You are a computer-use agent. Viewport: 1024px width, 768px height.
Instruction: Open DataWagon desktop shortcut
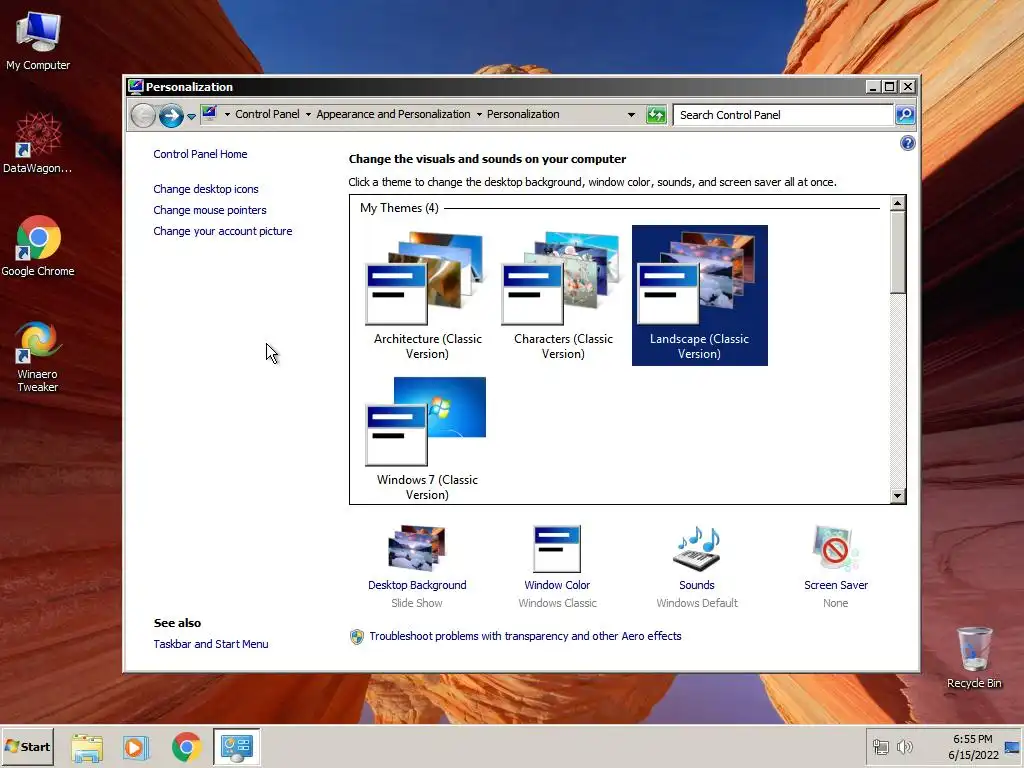[x=38, y=143]
